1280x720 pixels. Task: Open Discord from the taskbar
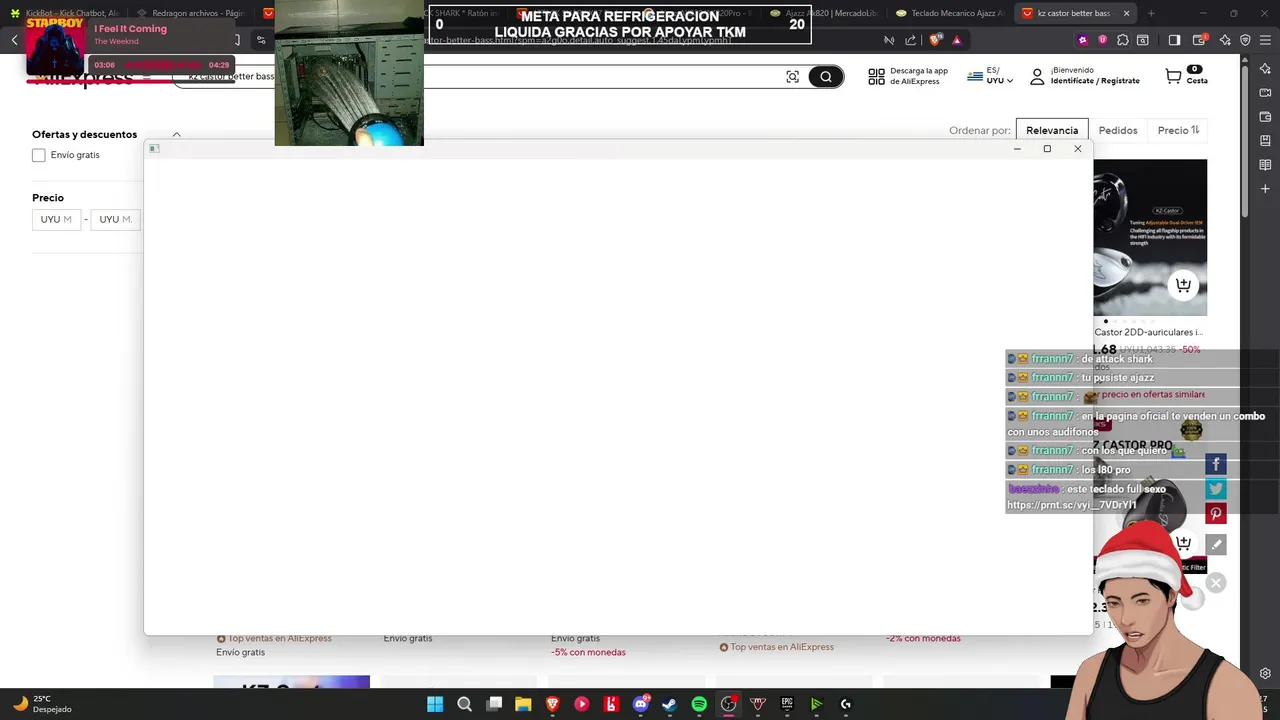point(640,704)
